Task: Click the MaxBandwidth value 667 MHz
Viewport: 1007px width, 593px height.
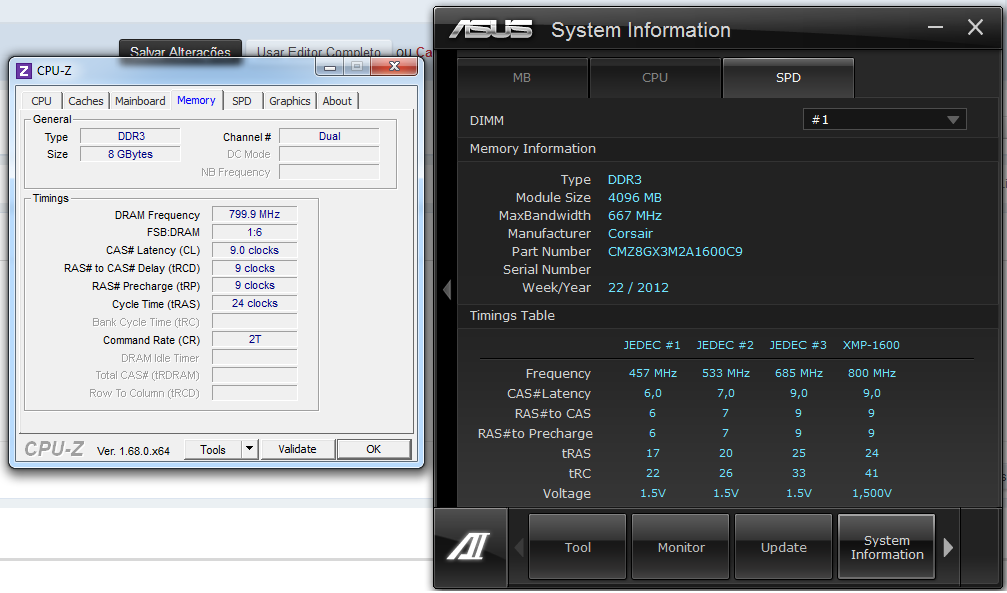Action: coord(635,216)
